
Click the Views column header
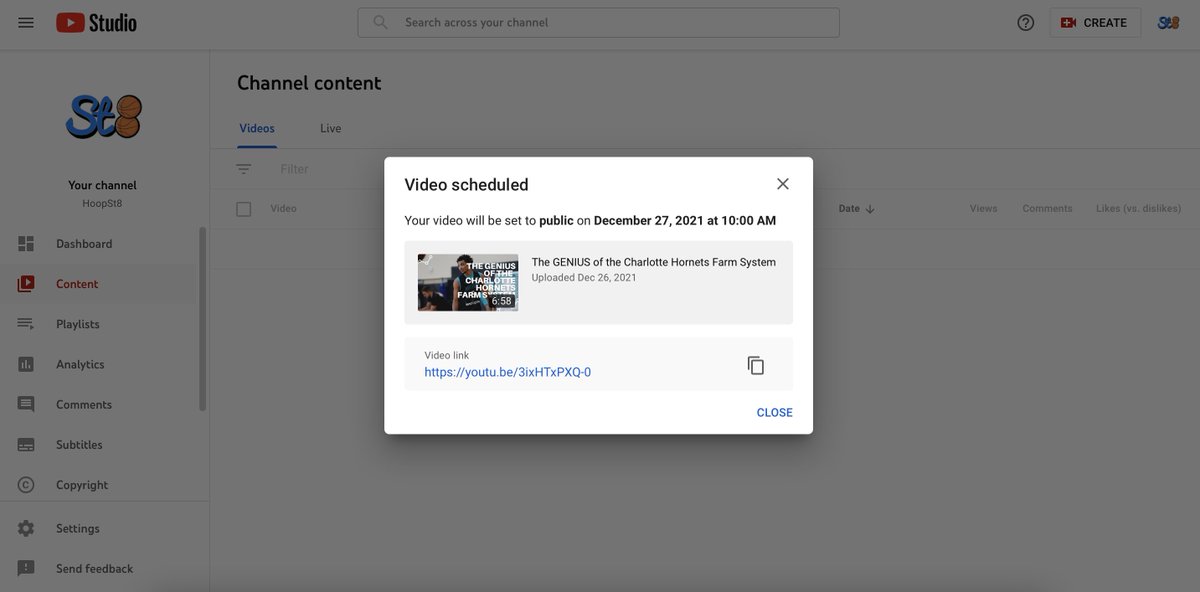983,209
